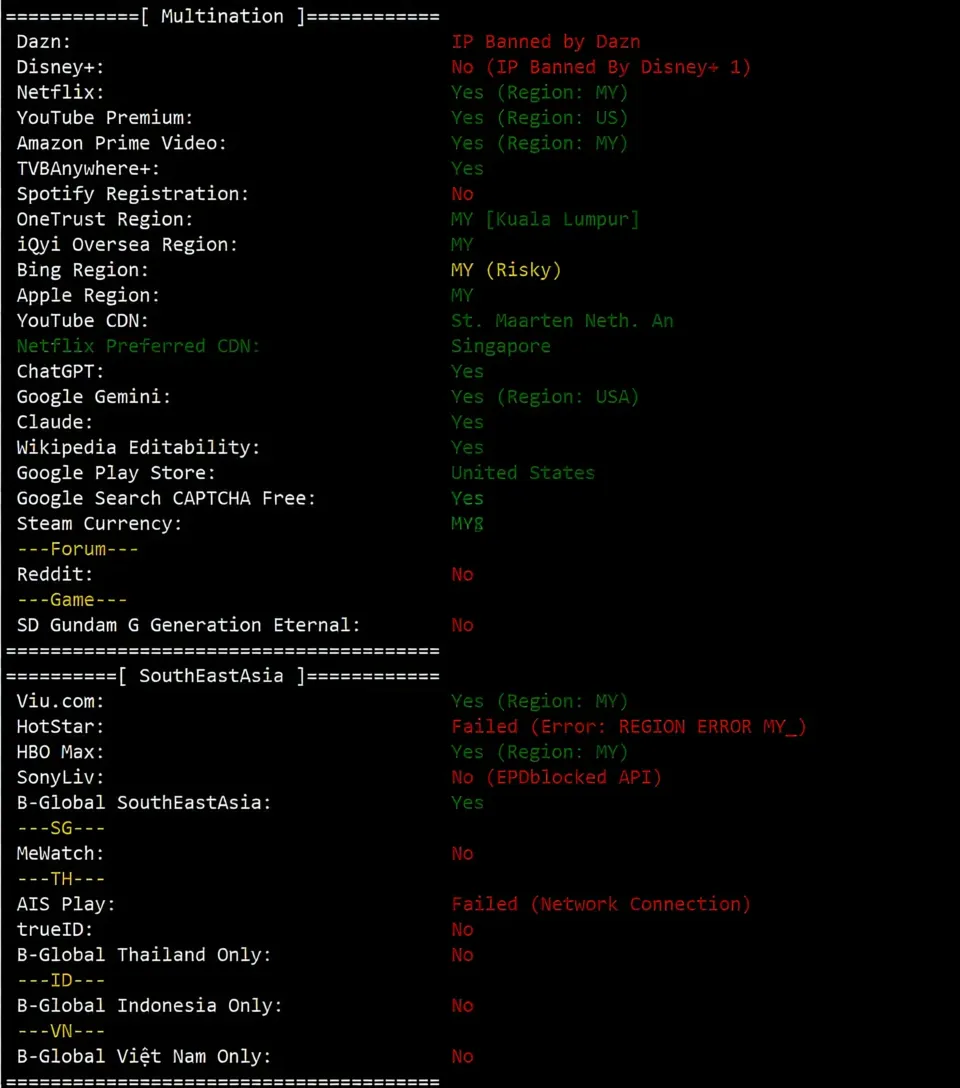Screen dimensions: 960x1088
Task: Click 'Google Search CAPTCHA Free:' label
Action: pyautogui.click(x=166, y=498)
